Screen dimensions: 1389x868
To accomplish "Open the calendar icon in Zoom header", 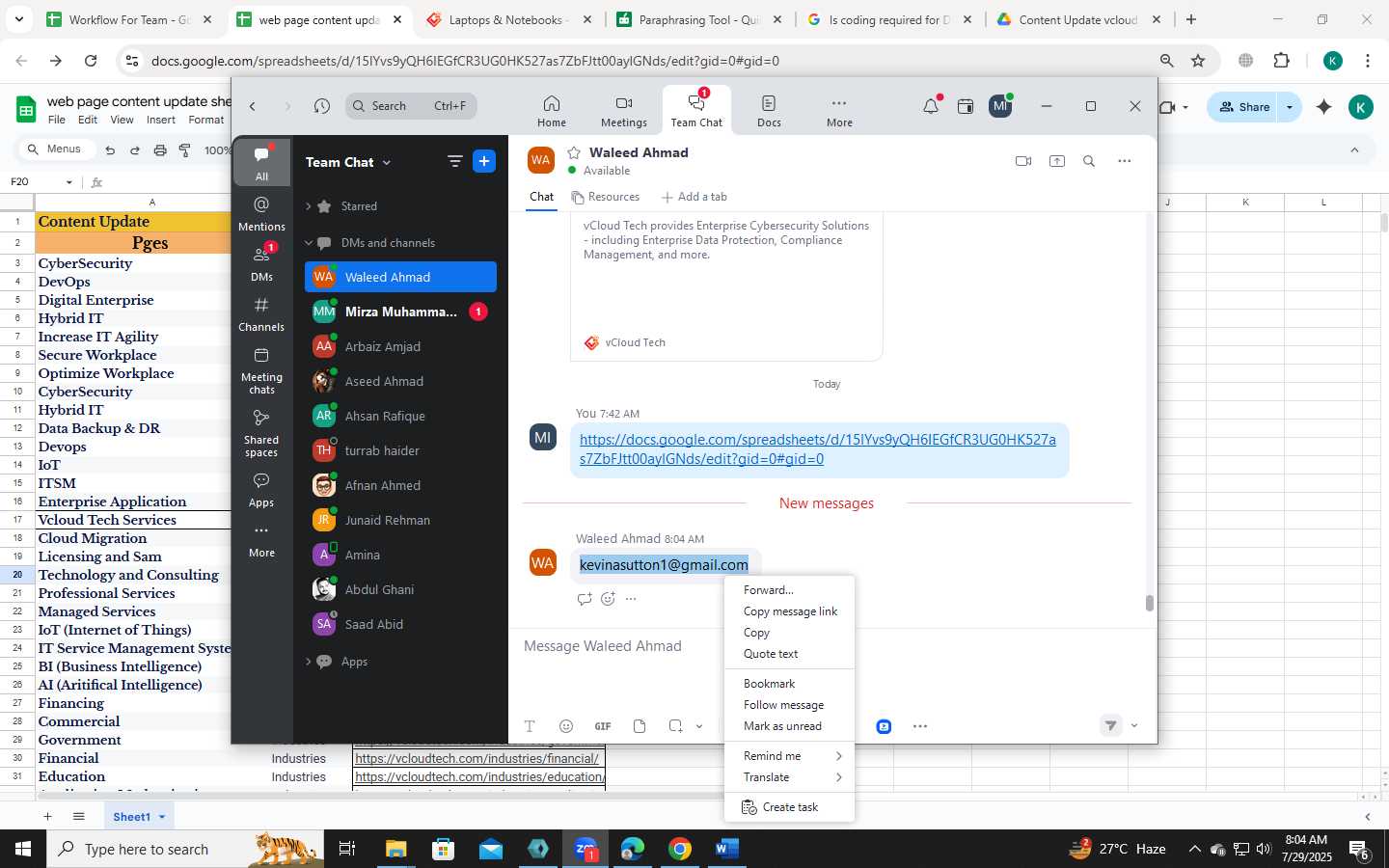I will coord(965,106).
